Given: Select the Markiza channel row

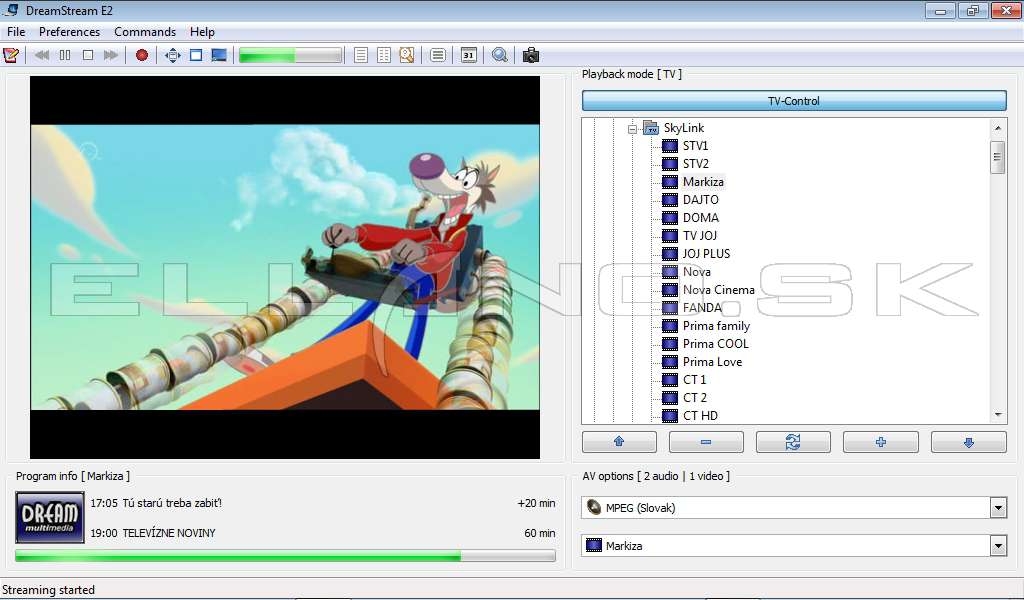Looking at the screenshot, I should [x=703, y=182].
